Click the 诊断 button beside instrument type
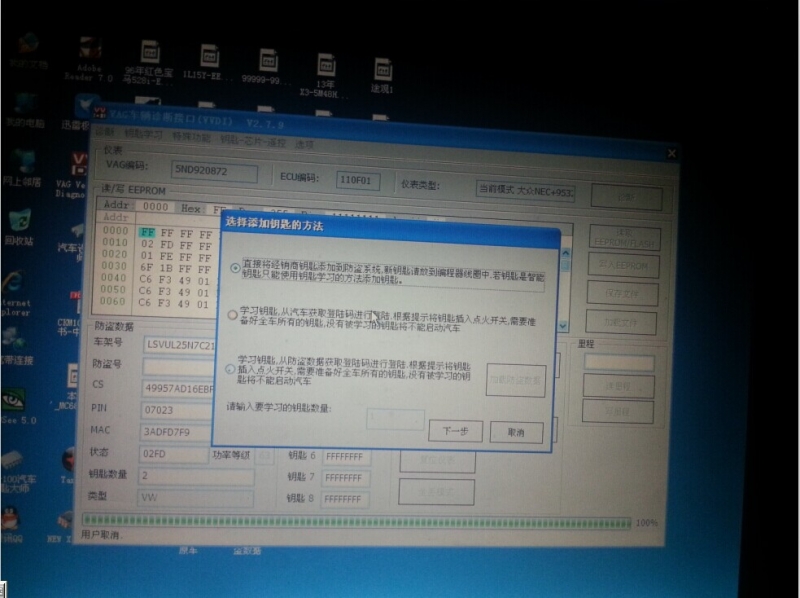Viewport: 800px width, 598px height. pos(627,197)
